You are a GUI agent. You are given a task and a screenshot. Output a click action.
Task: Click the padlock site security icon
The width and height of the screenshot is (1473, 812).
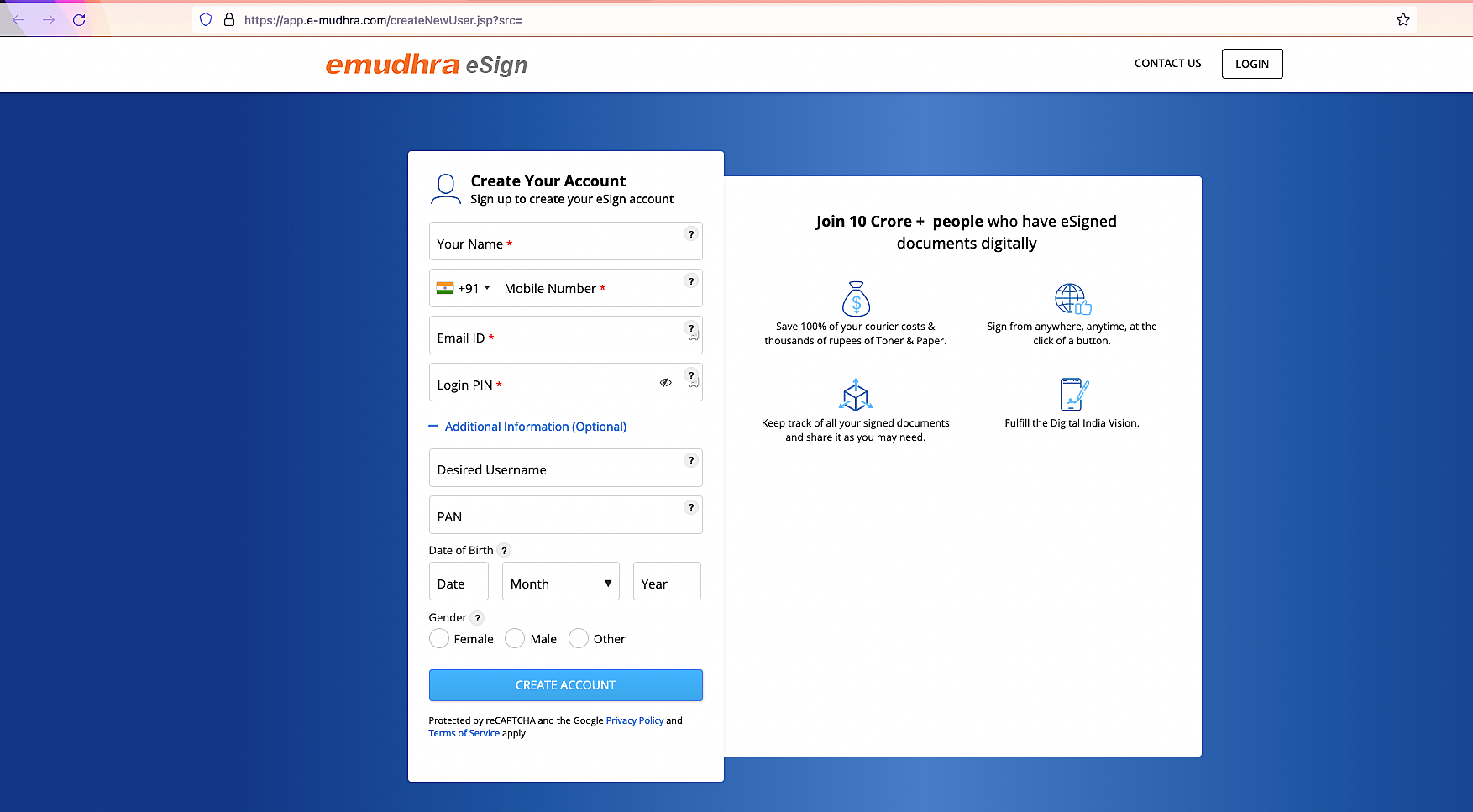coord(228,19)
